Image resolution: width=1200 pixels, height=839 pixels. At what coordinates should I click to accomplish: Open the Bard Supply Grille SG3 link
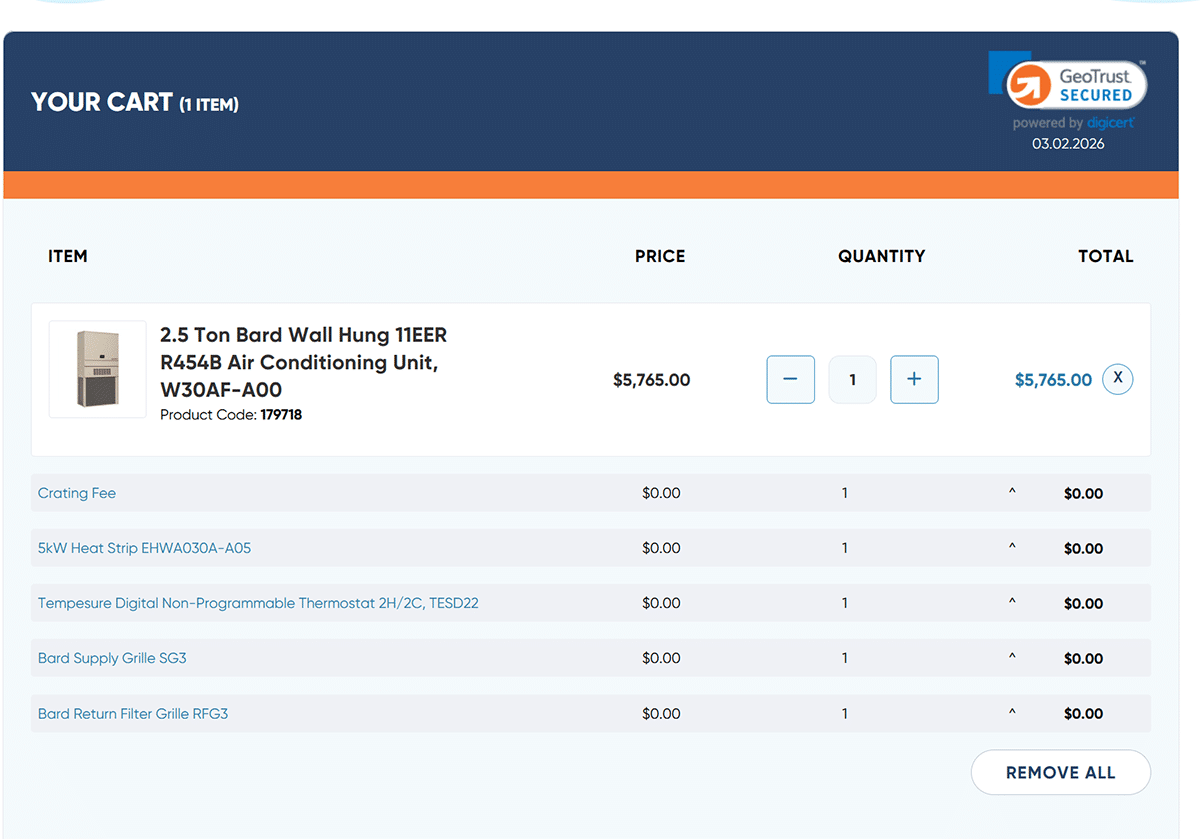pyautogui.click(x=111, y=658)
